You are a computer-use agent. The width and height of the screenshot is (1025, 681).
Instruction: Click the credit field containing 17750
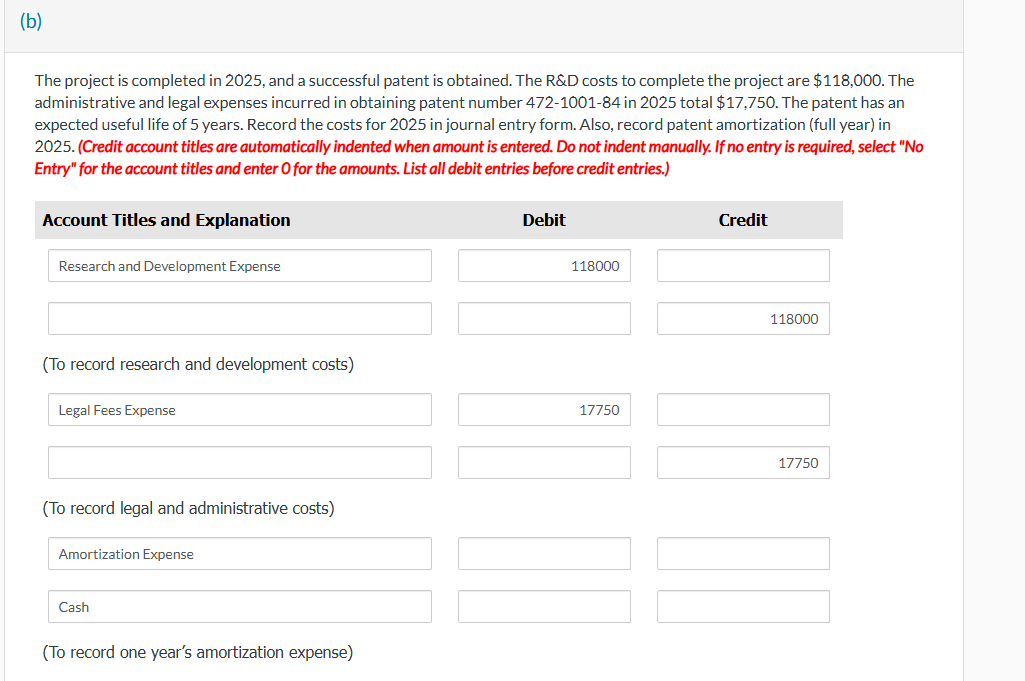[742, 462]
